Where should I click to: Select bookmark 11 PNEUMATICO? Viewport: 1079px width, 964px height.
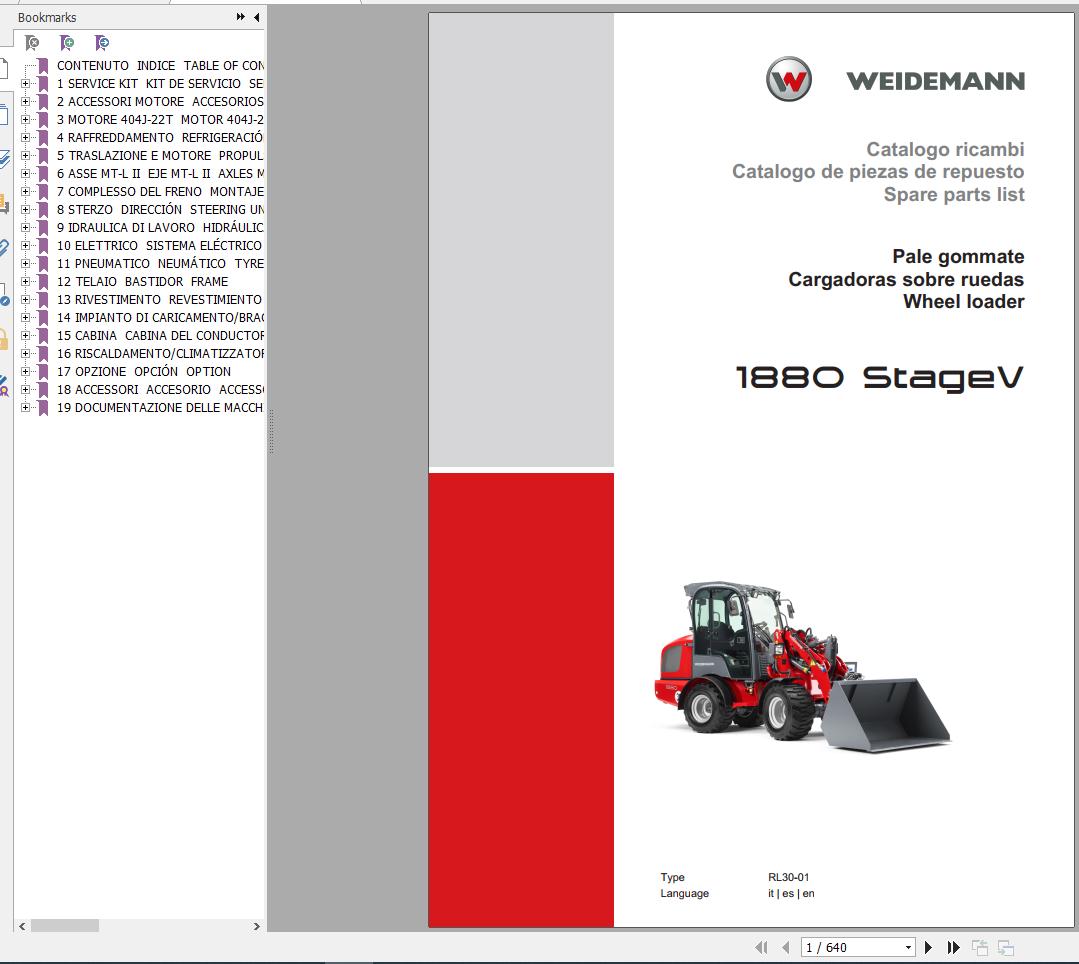pyautogui.click(x=160, y=264)
